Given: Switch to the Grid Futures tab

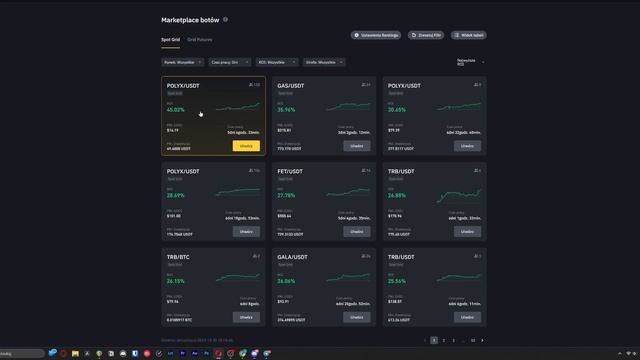Looking at the screenshot, I should point(200,40).
